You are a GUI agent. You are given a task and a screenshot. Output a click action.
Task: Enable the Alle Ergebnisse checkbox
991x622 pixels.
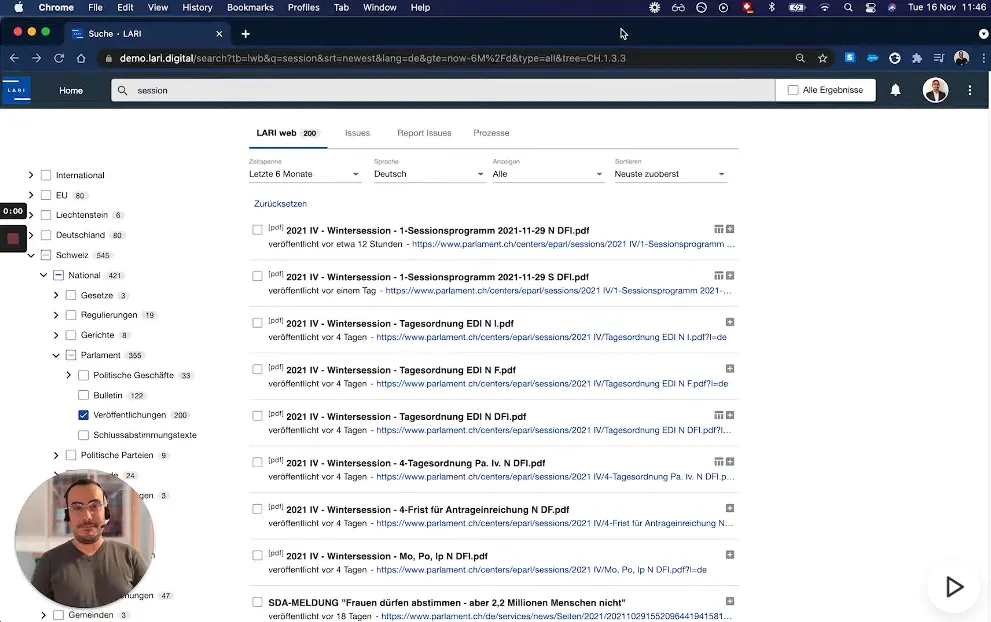pyautogui.click(x=793, y=90)
